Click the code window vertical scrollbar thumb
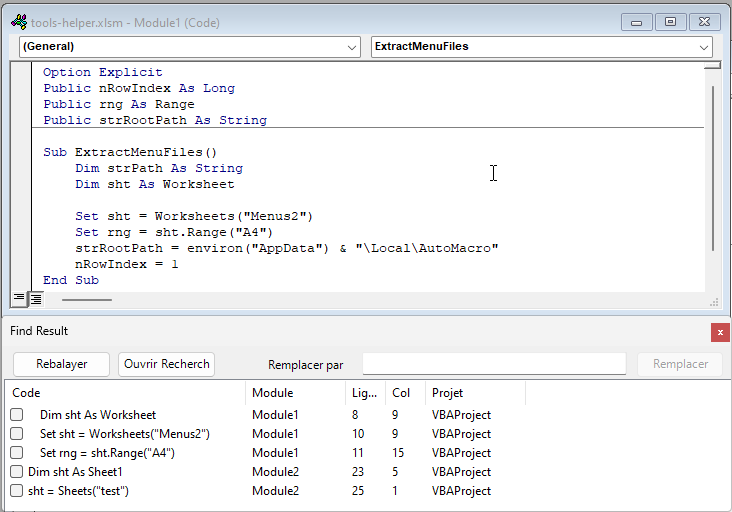This screenshot has width=732, height=512. click(713, 168)
